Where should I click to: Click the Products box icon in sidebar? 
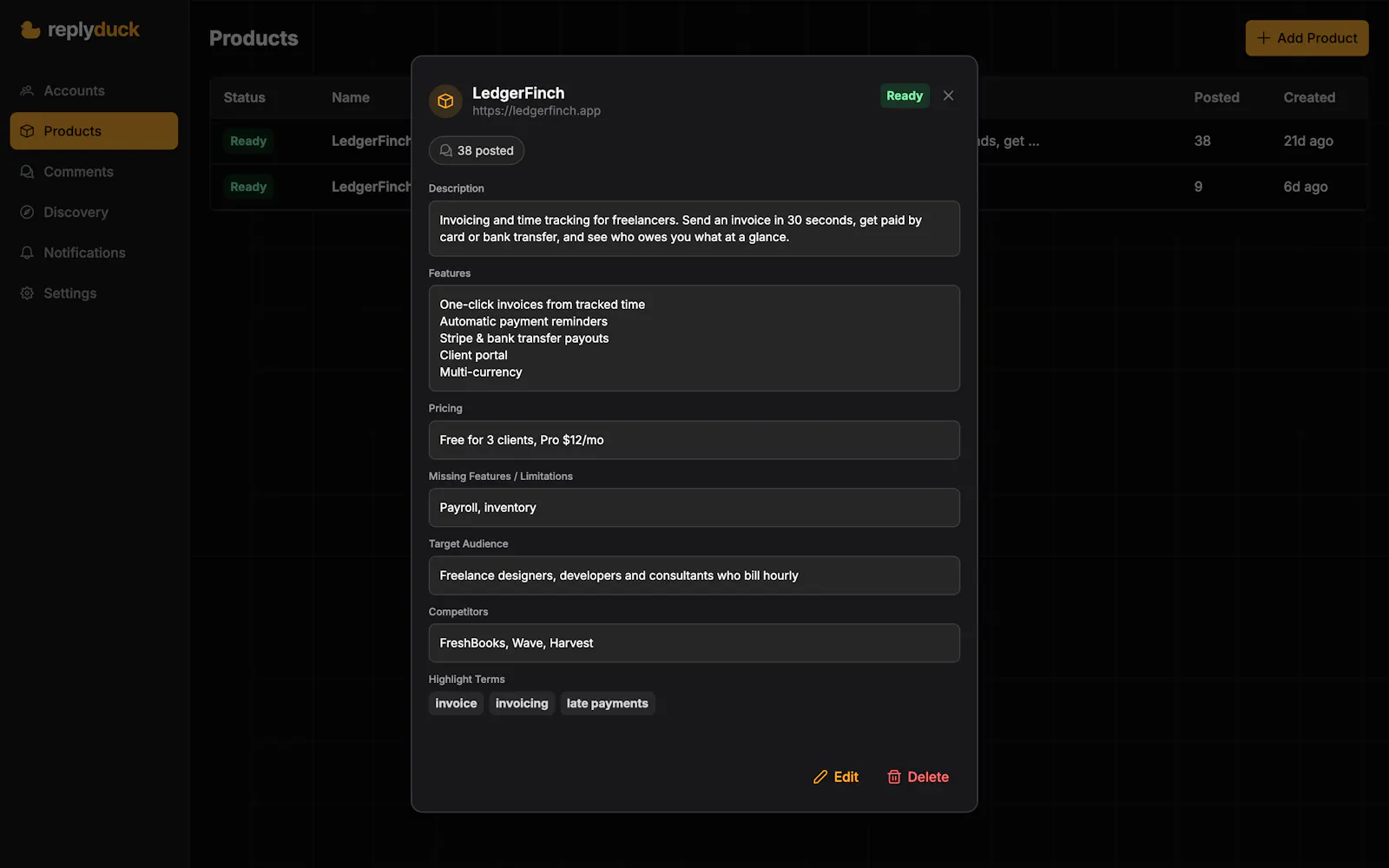[27, 131]
